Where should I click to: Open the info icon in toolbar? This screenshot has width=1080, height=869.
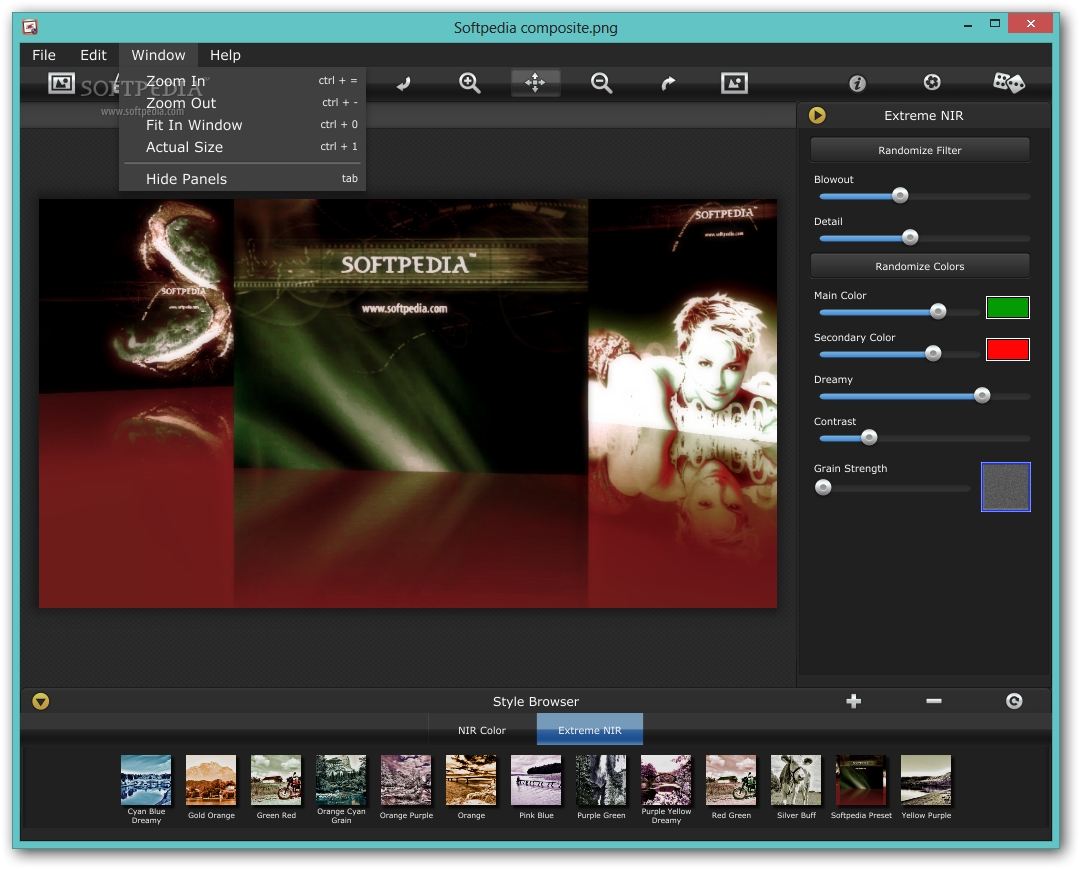[857, 83]
